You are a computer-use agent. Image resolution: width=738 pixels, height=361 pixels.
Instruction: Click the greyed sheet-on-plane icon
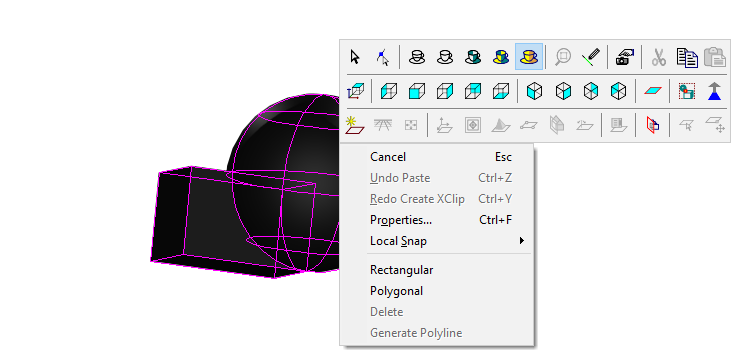pyautogui.click(x=619, y=125)
